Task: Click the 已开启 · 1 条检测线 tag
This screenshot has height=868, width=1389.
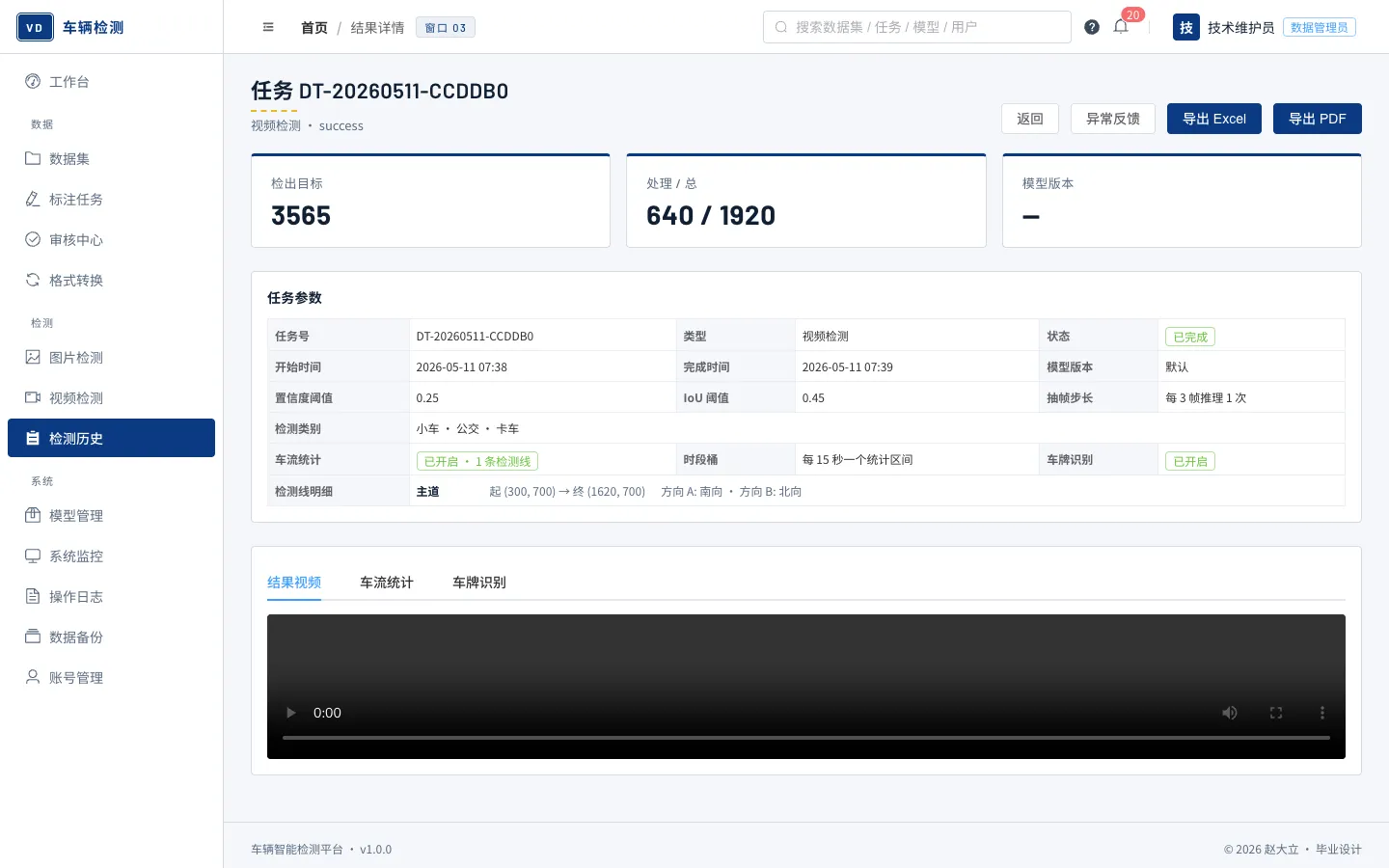Action: (x=477, y=461)
